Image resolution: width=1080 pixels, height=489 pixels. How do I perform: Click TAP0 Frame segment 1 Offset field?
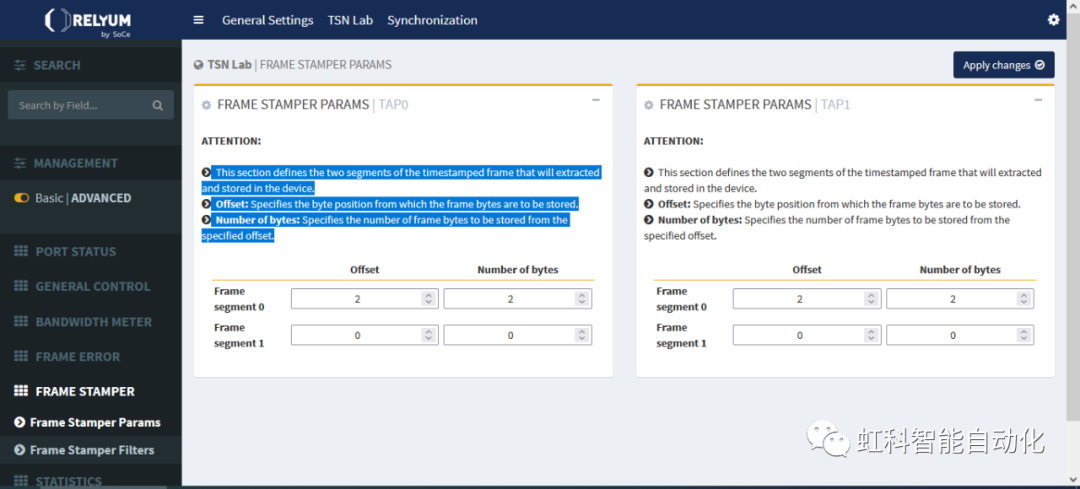point(364,335)
